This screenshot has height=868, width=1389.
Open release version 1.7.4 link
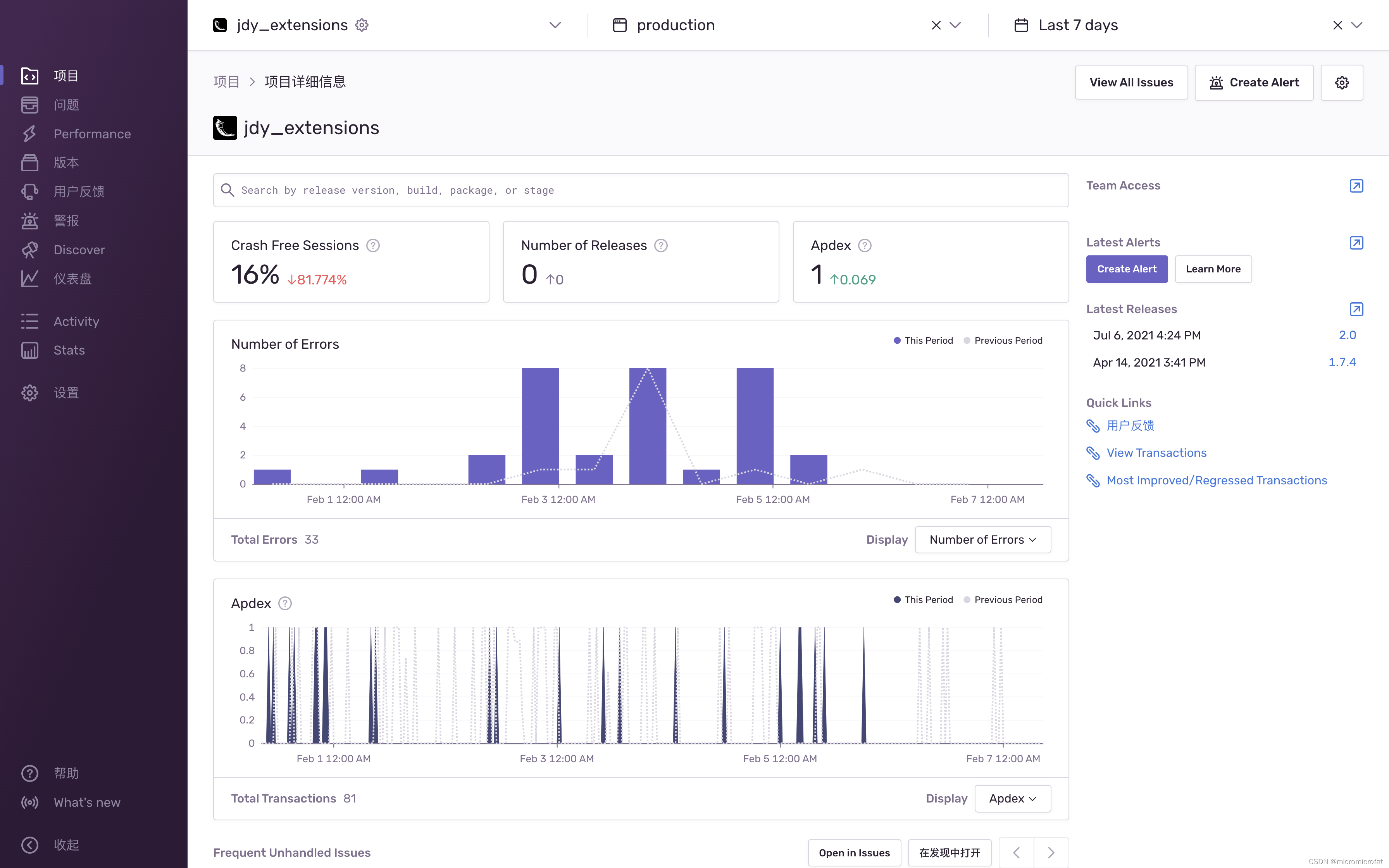1342,362
